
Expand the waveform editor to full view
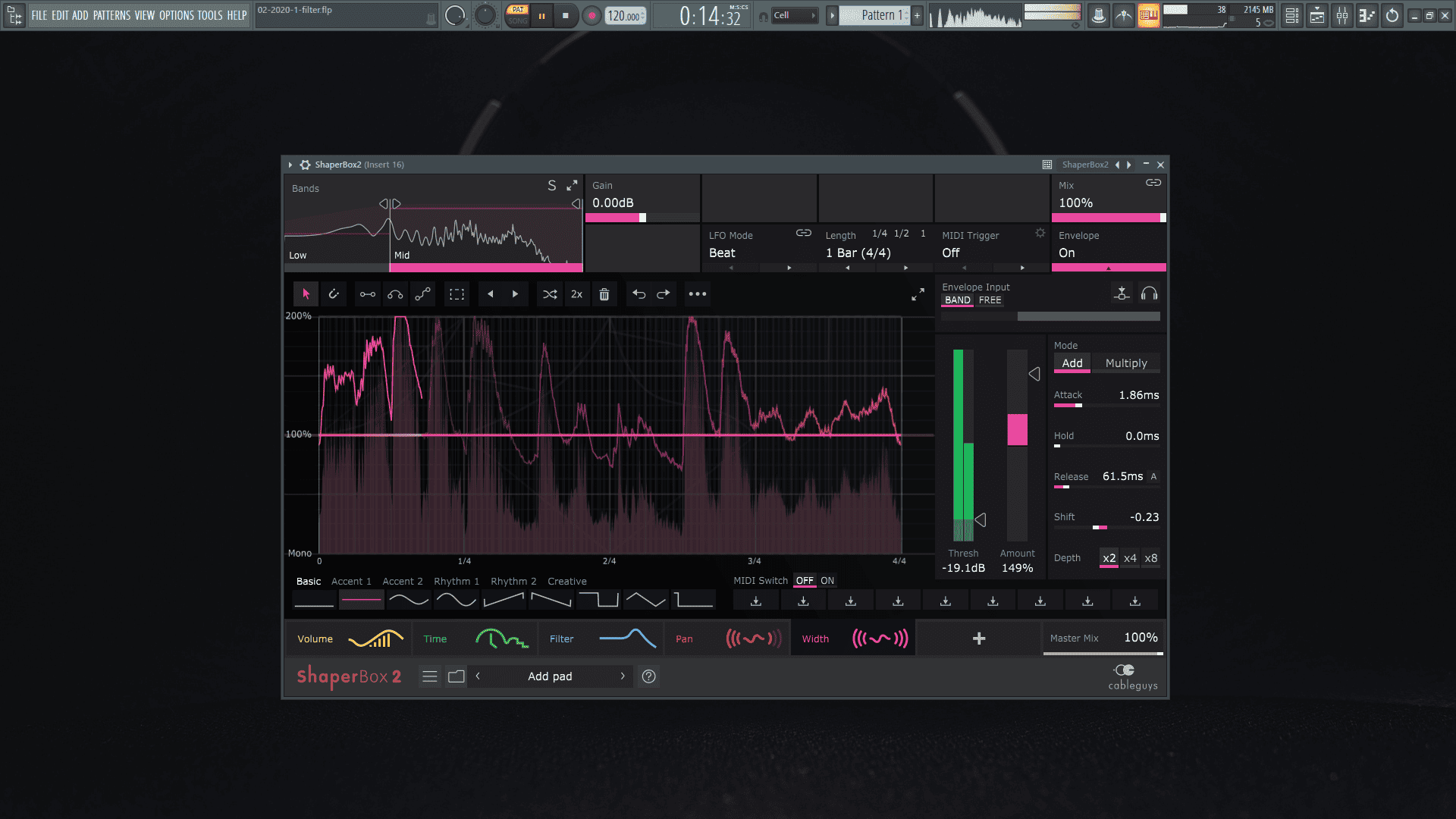coord(918,294)
